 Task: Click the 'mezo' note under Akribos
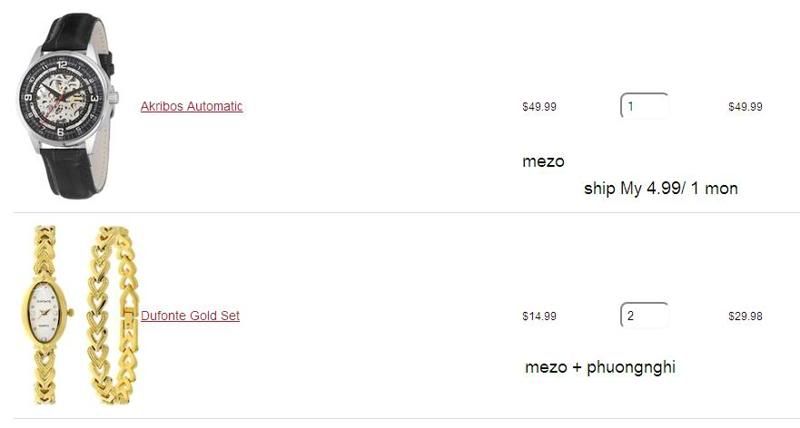(x=544, y=161)
